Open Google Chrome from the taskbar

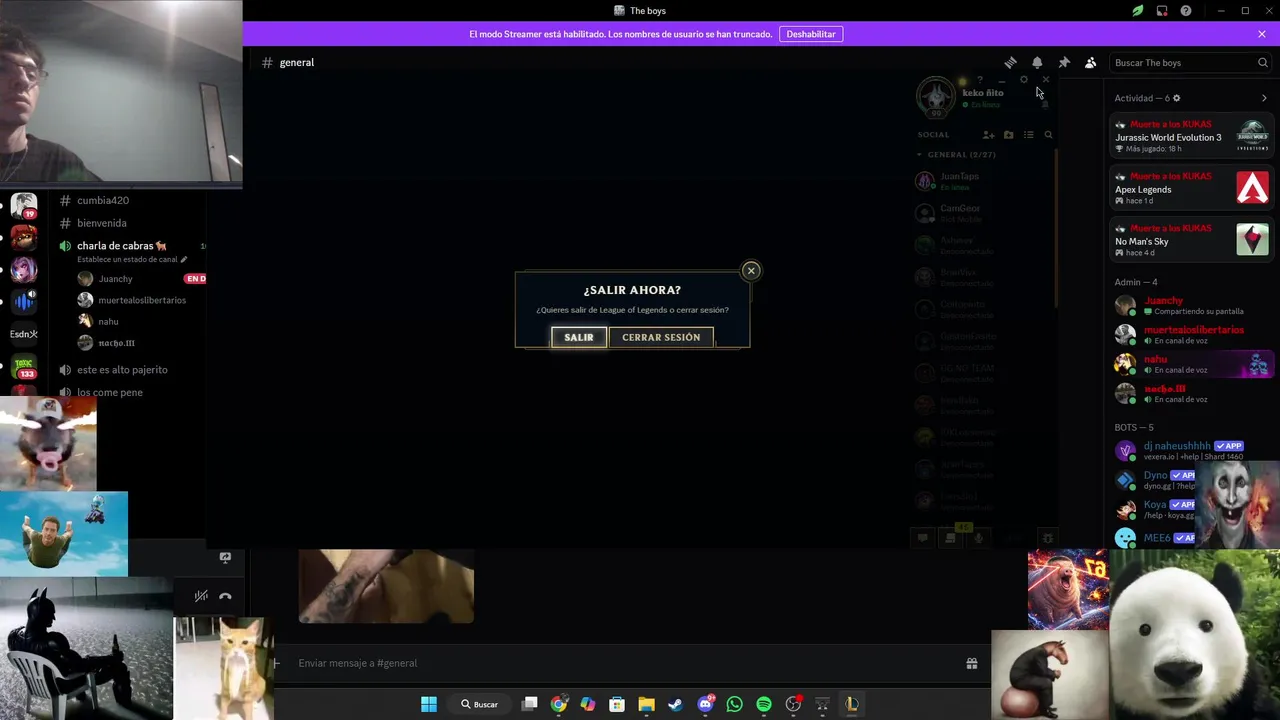coord(559,704)
